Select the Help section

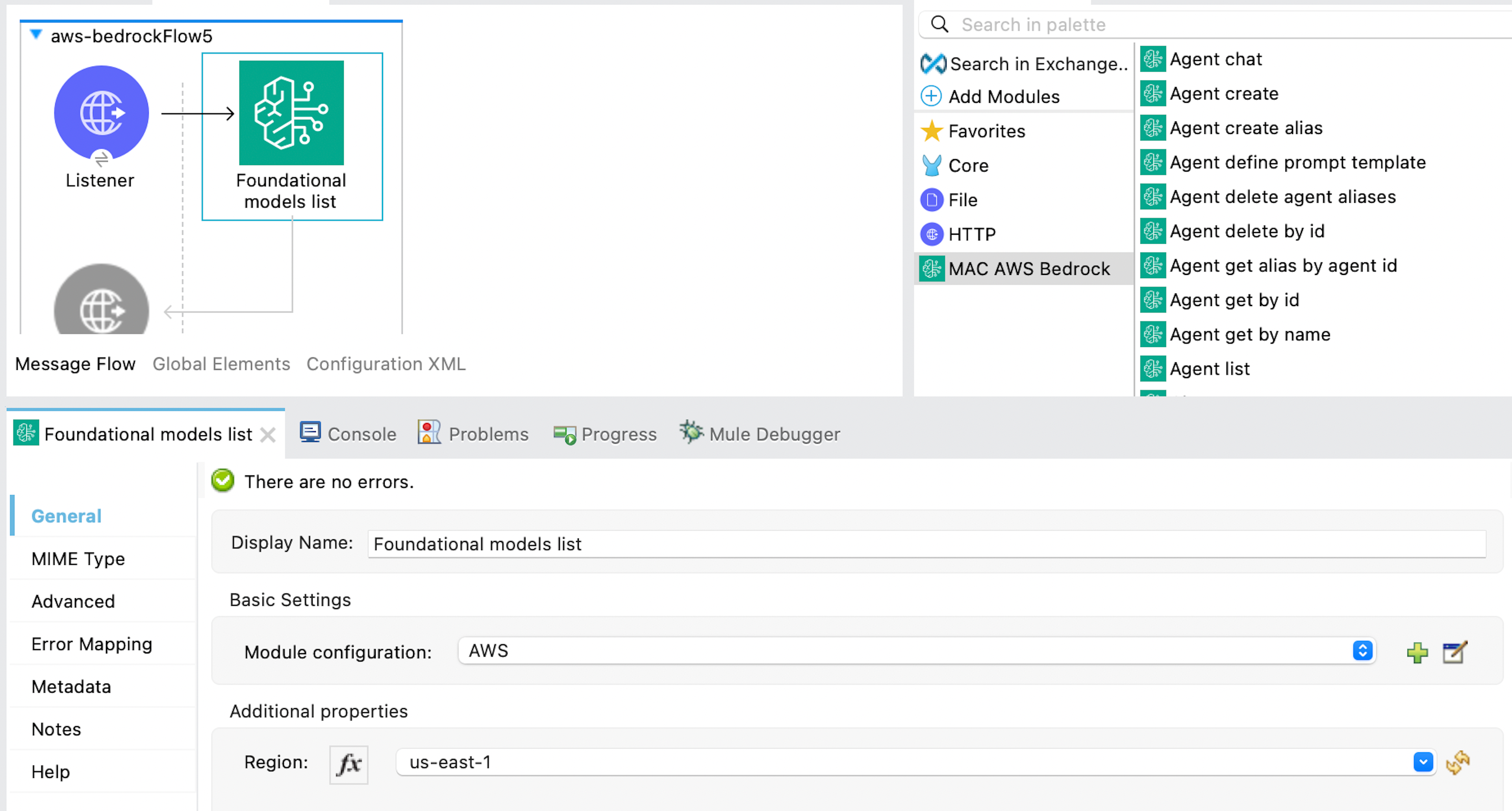103,772
